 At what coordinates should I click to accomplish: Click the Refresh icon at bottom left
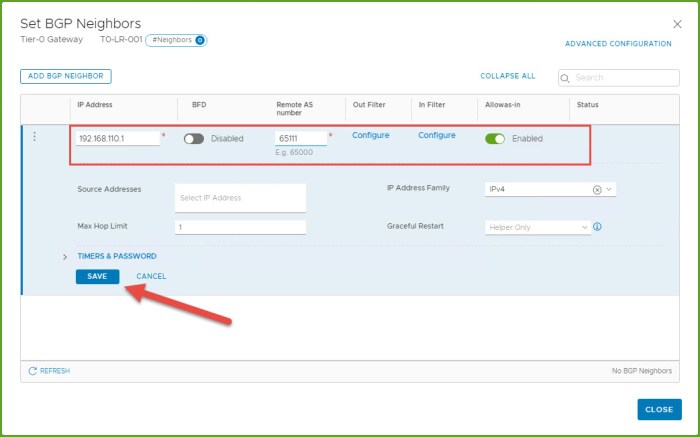tap(33, 371)
